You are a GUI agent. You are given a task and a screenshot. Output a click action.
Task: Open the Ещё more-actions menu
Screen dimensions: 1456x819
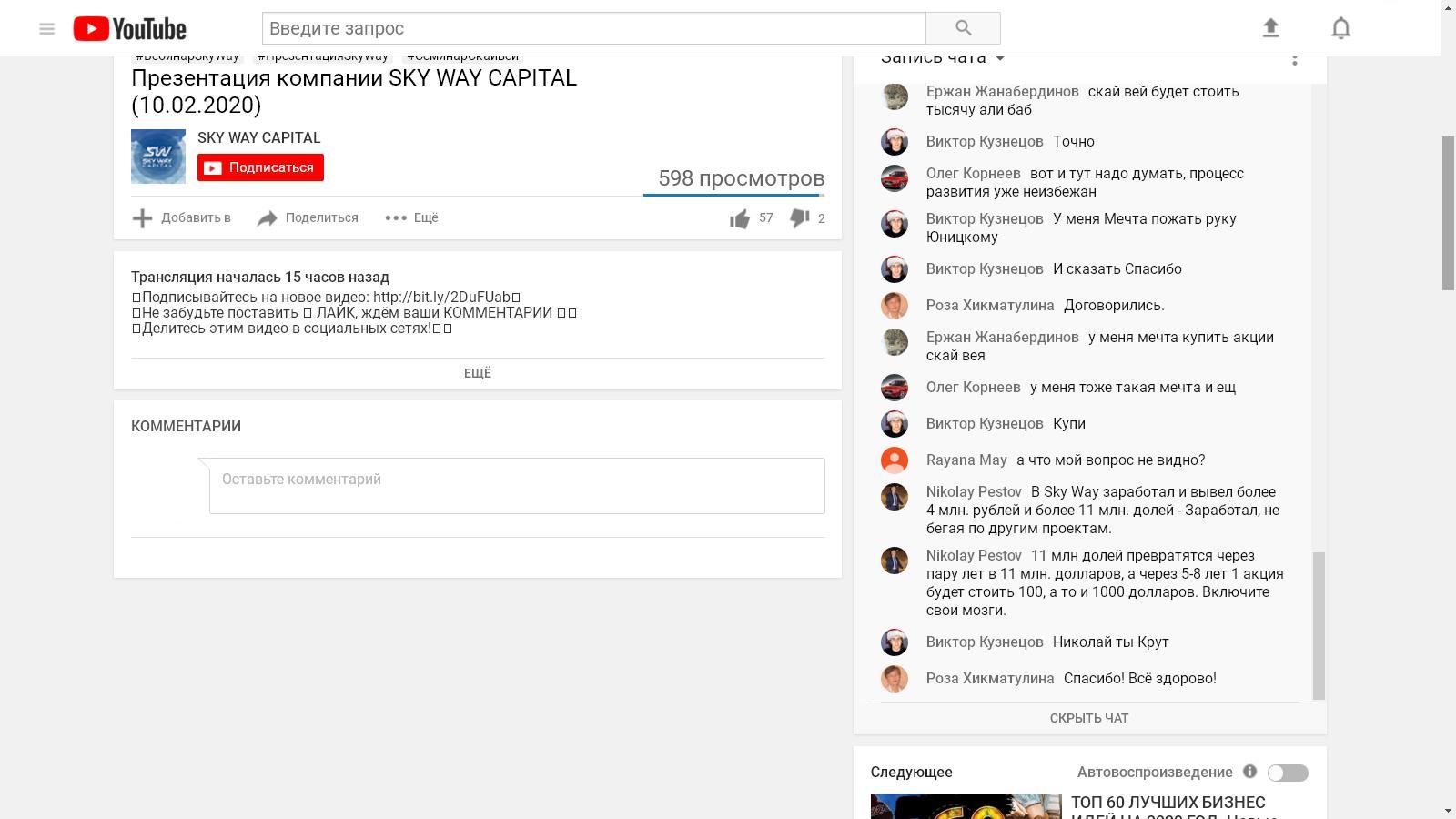click(411, 217)
